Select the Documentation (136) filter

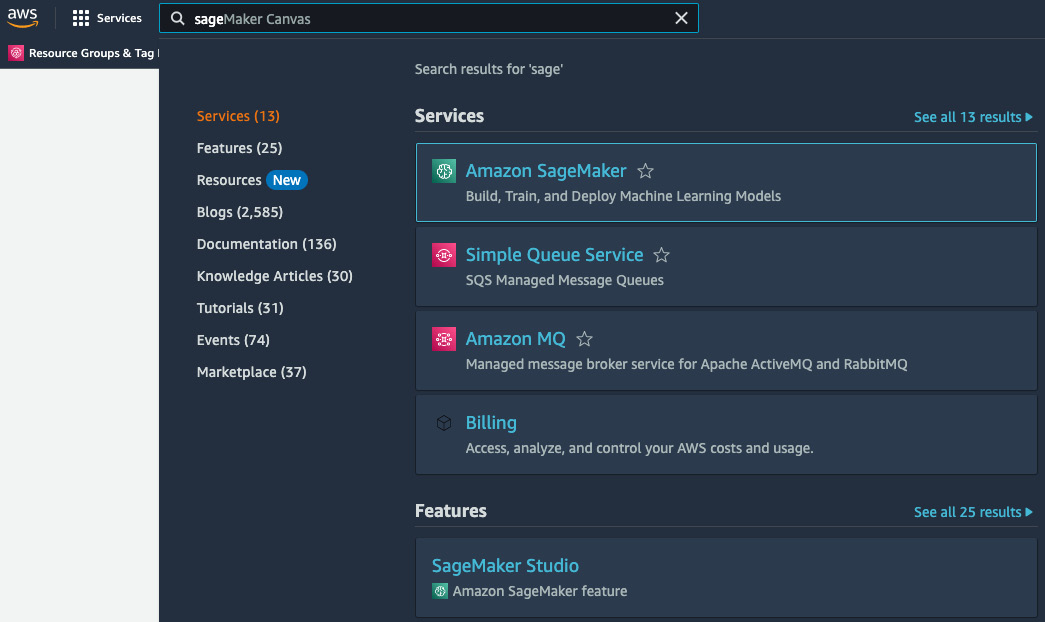pyautogui.click(x=267, y=244)
